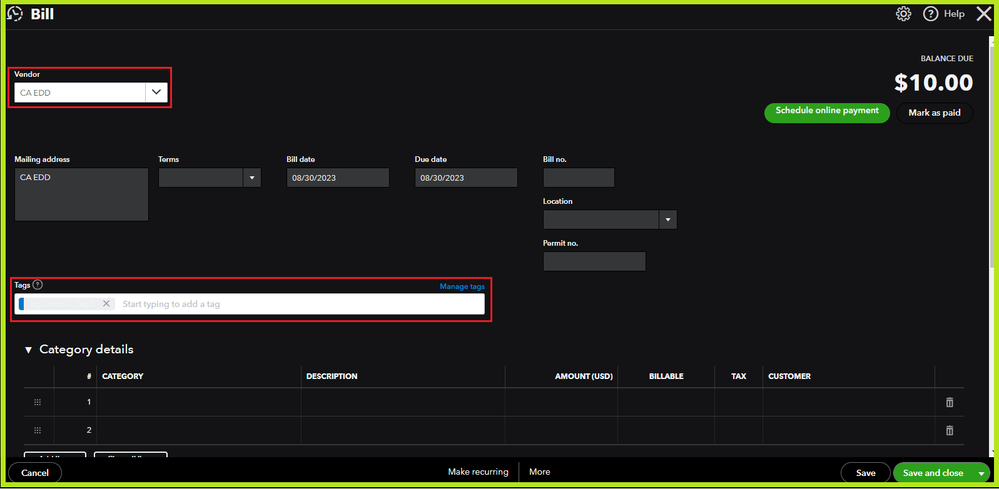The width and height of the screenshot is (999, 489).
Task: Open the Save and close options arrow
Action: pos(981,473)
